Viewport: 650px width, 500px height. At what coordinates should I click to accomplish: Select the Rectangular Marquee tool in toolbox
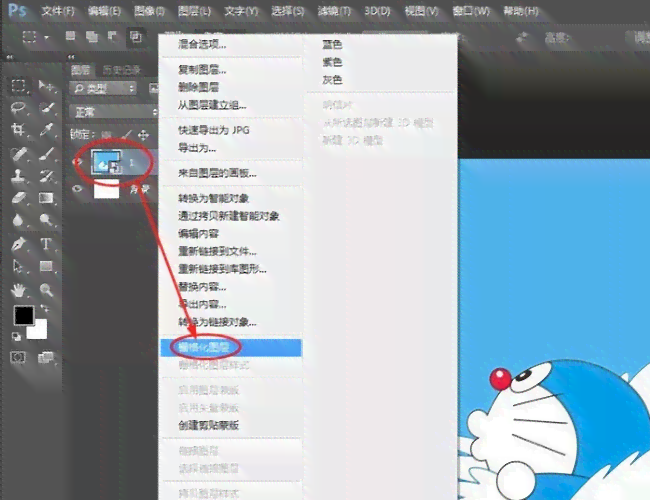(18, 86)
